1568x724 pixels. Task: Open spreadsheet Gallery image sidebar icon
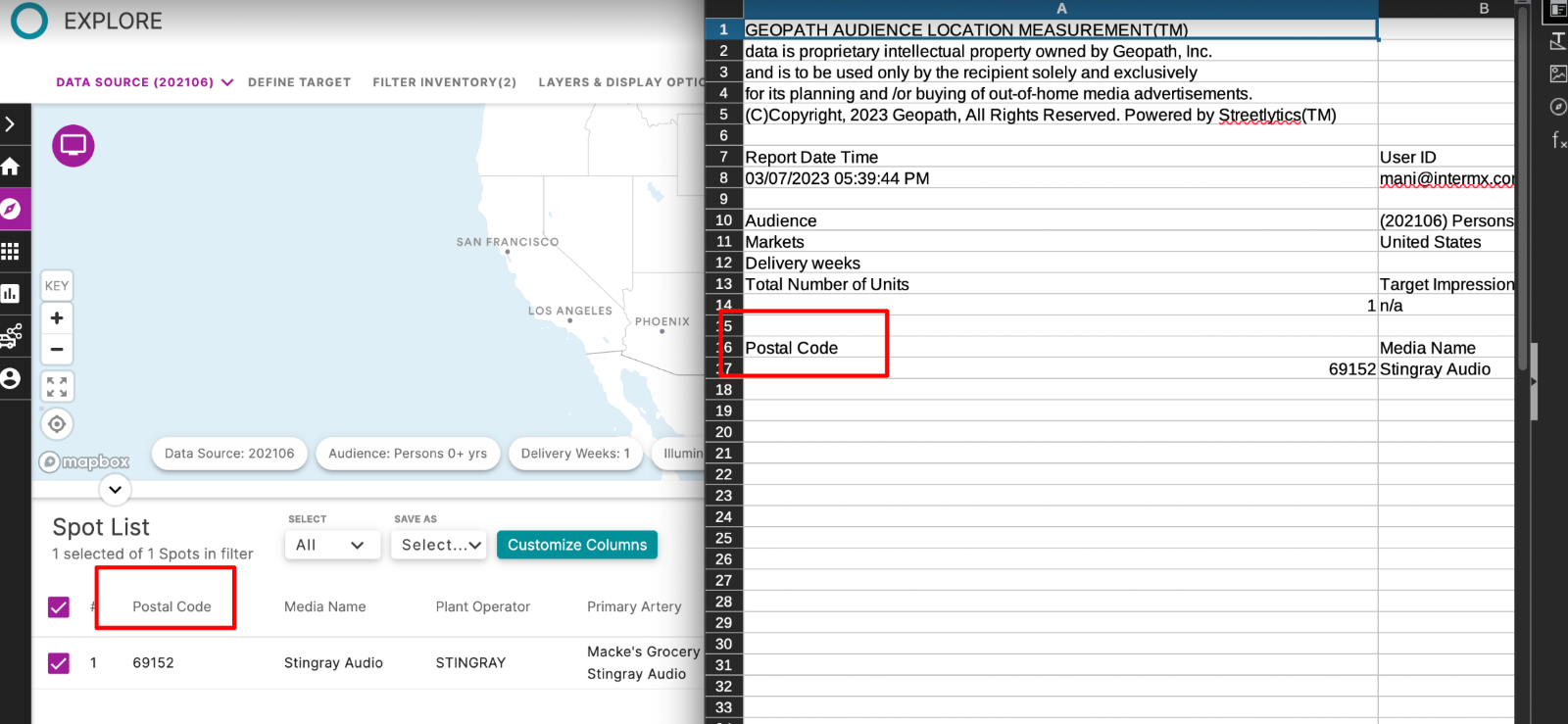pos(1557,73)
